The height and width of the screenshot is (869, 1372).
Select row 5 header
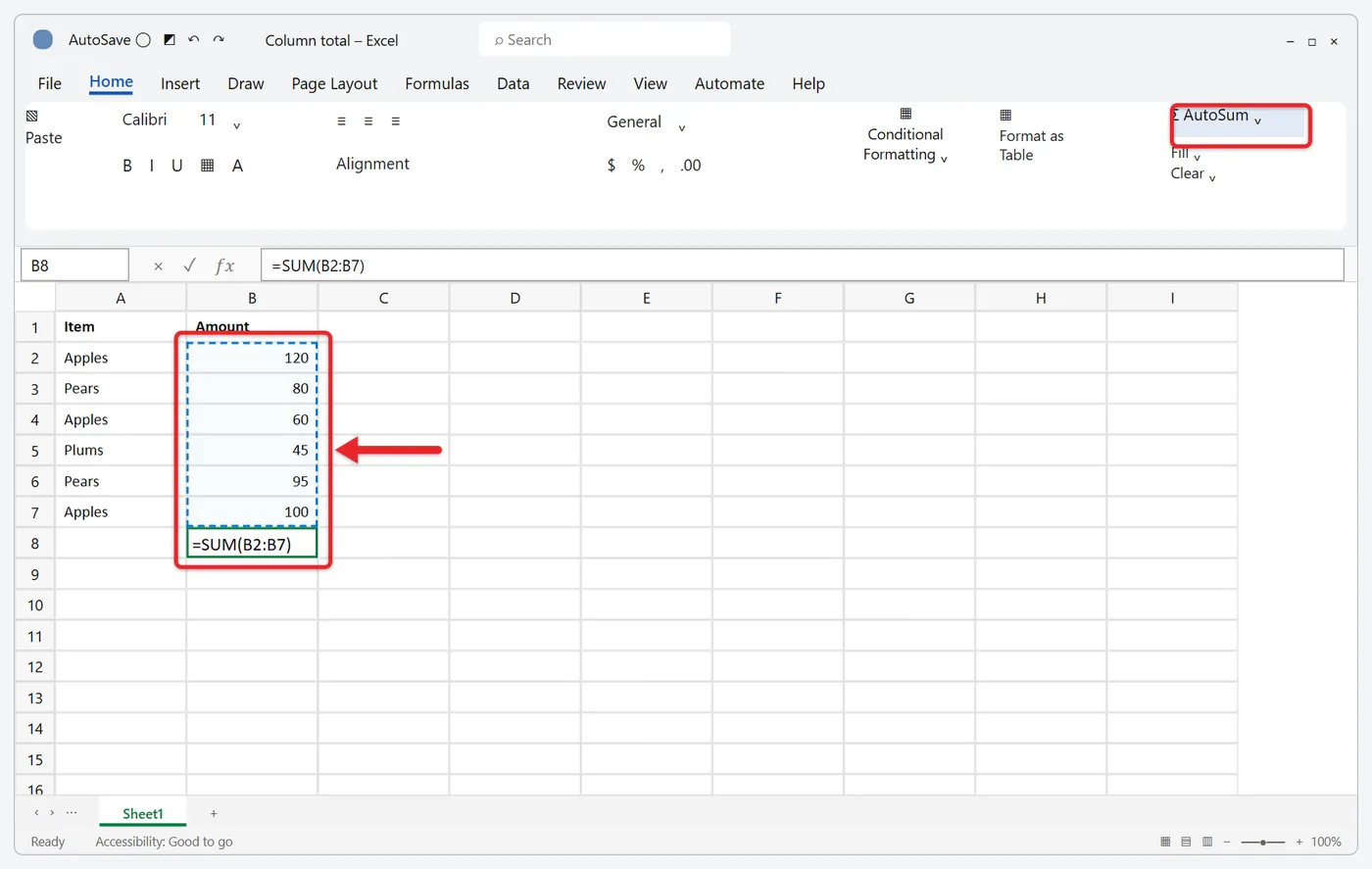point(35,451)
